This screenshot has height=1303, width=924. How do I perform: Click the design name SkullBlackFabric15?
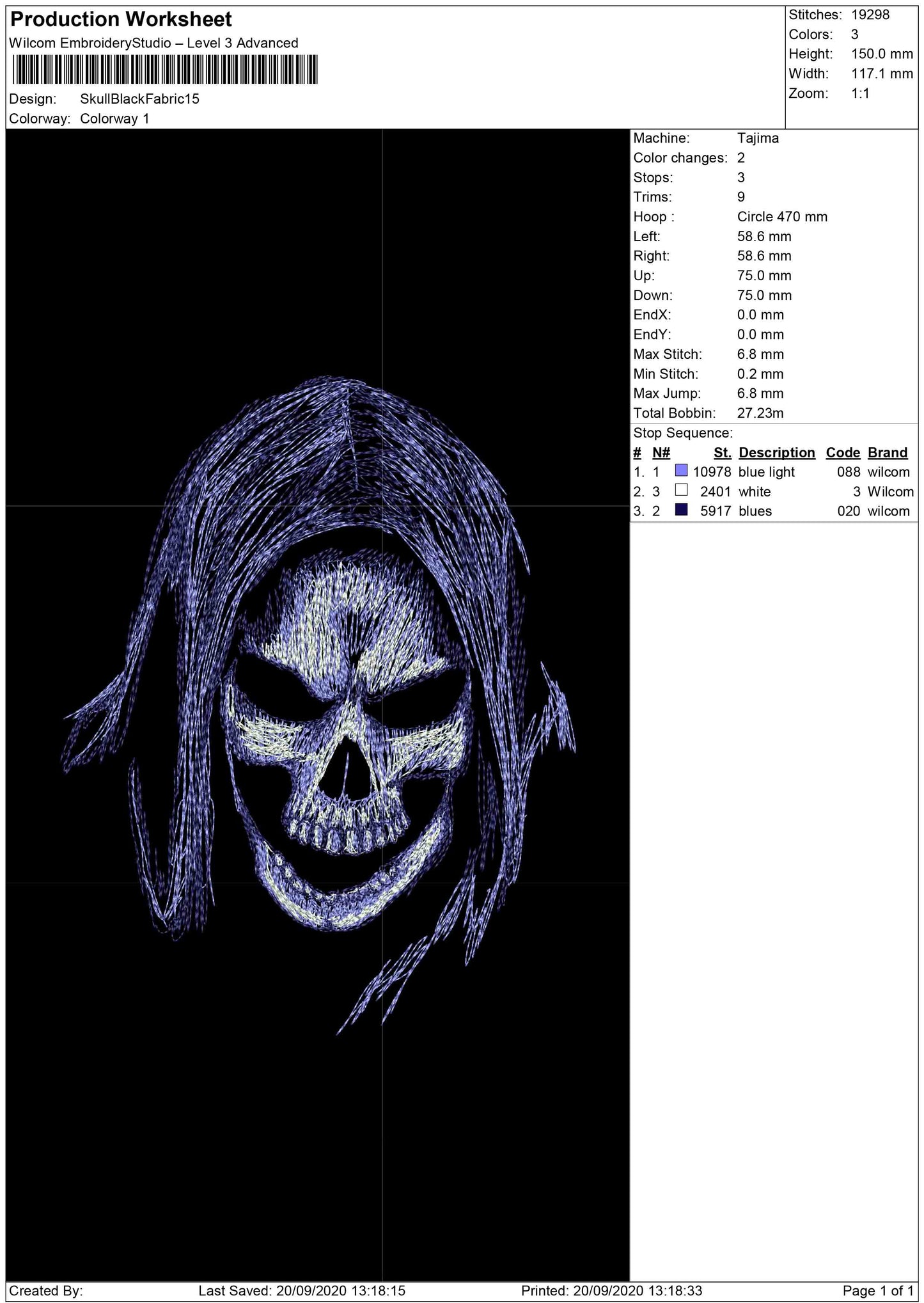point(139,99)
